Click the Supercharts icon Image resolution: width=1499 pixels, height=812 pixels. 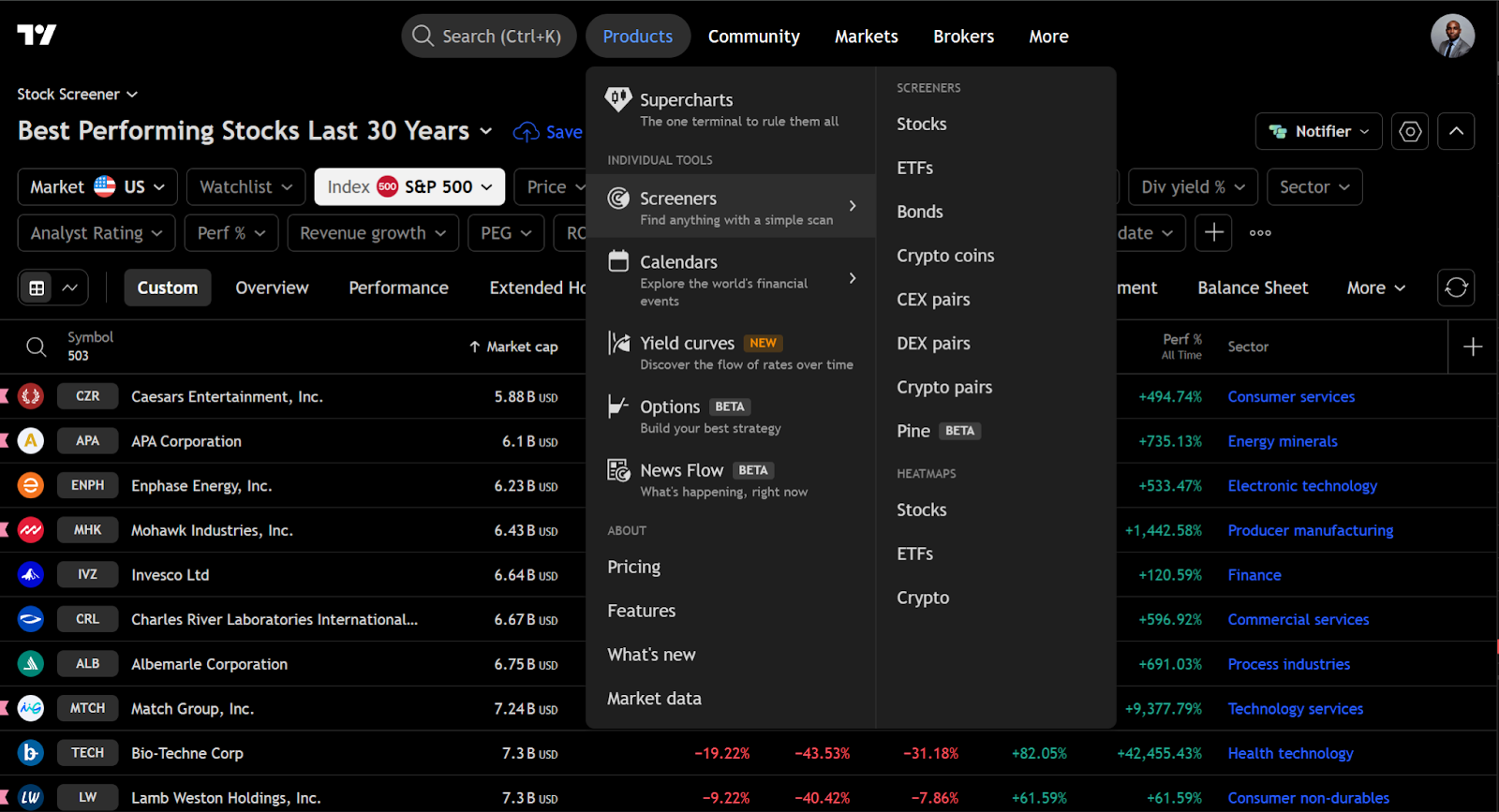coord(618,98)
